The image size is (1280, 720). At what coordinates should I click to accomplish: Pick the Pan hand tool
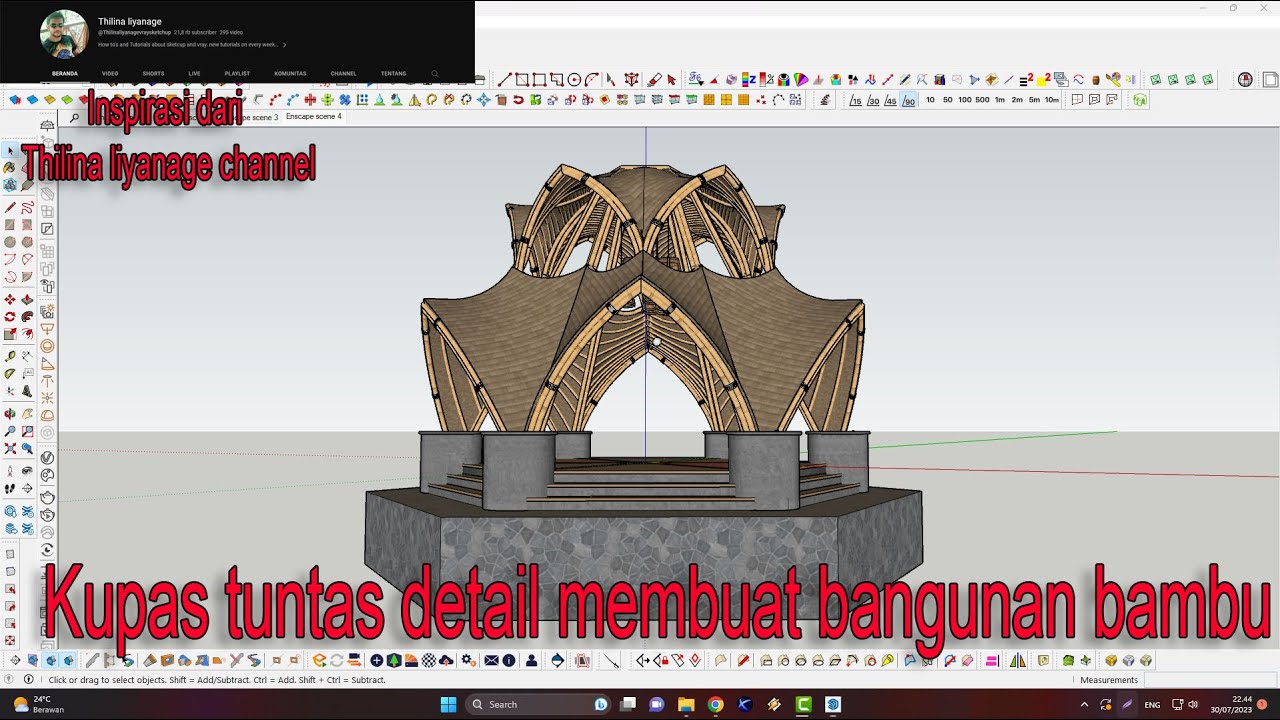tap(27, 414)
